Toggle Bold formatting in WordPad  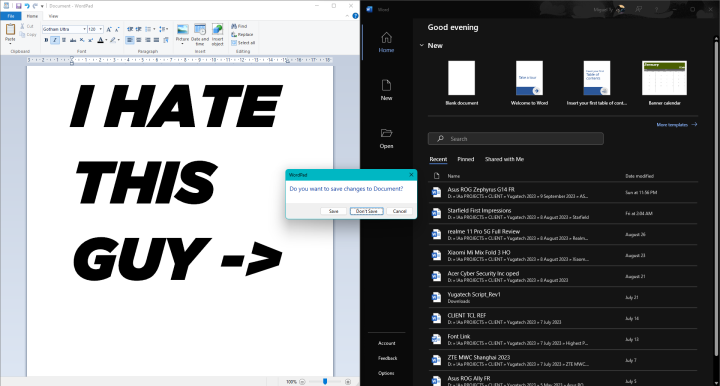click(46, 40)
